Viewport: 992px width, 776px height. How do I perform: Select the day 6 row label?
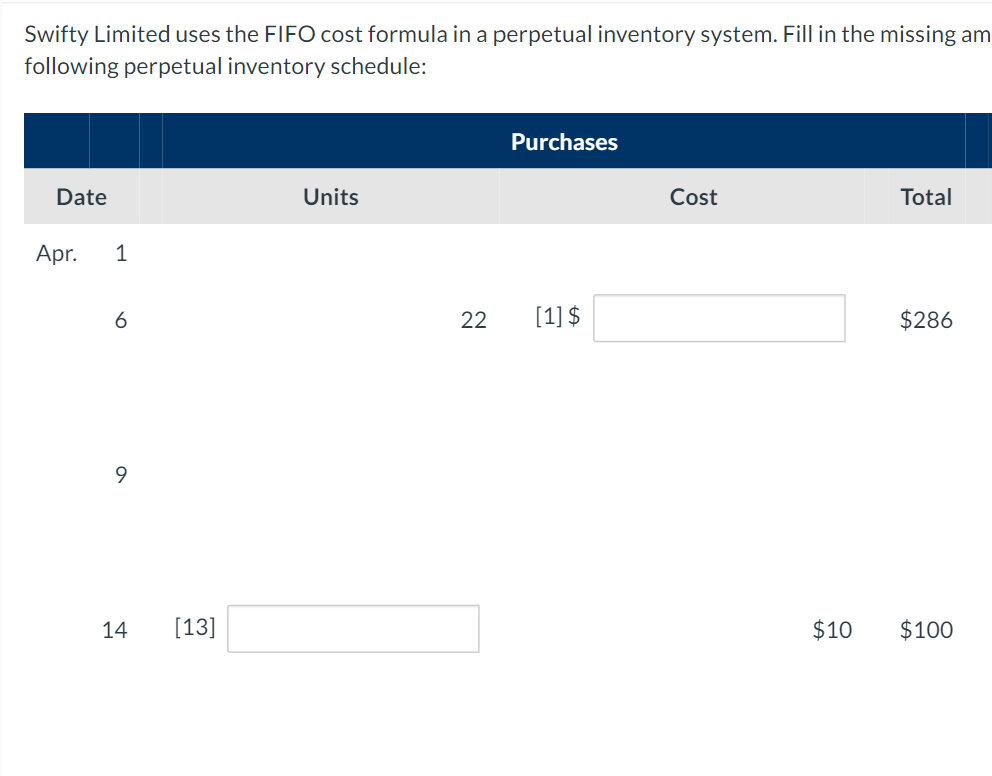pos(120,319)
